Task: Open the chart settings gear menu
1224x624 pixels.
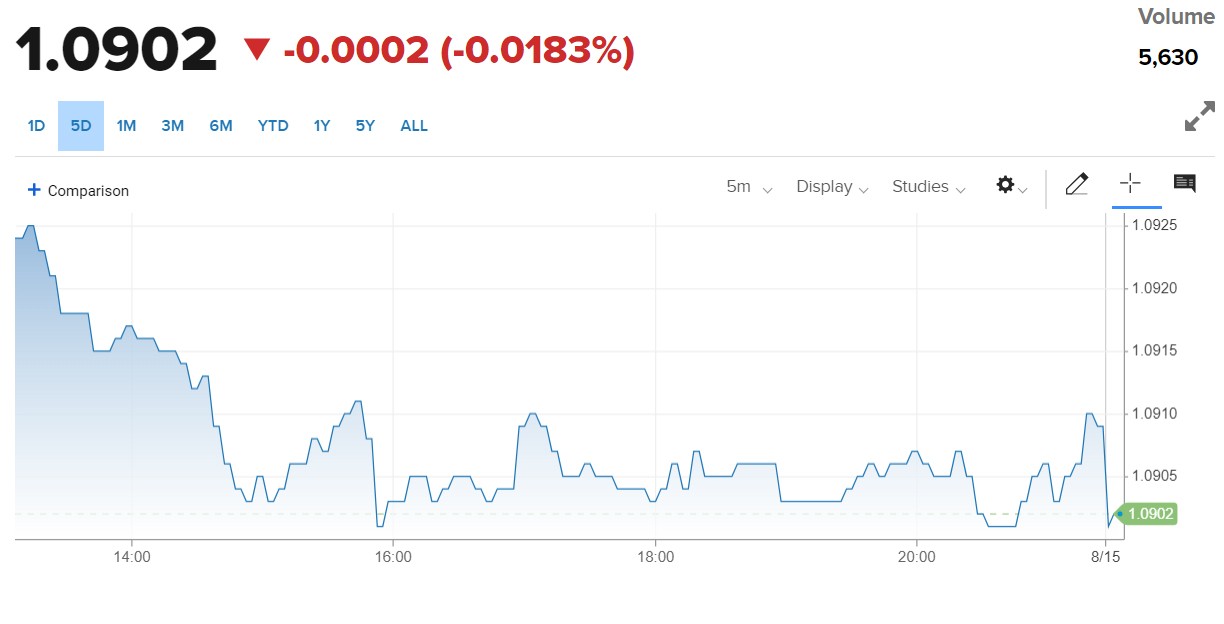Action: [x=1011, y=186]
